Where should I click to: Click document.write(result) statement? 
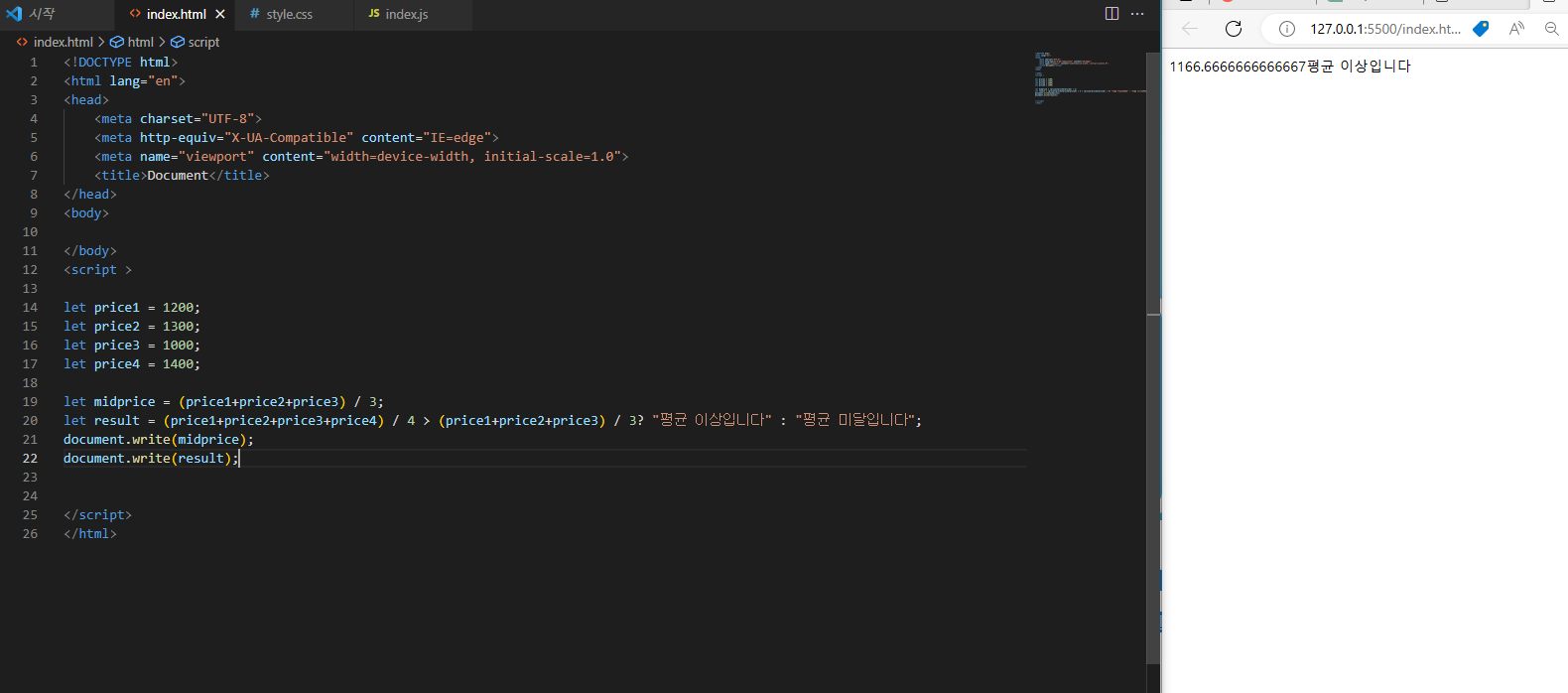point(151,458)
